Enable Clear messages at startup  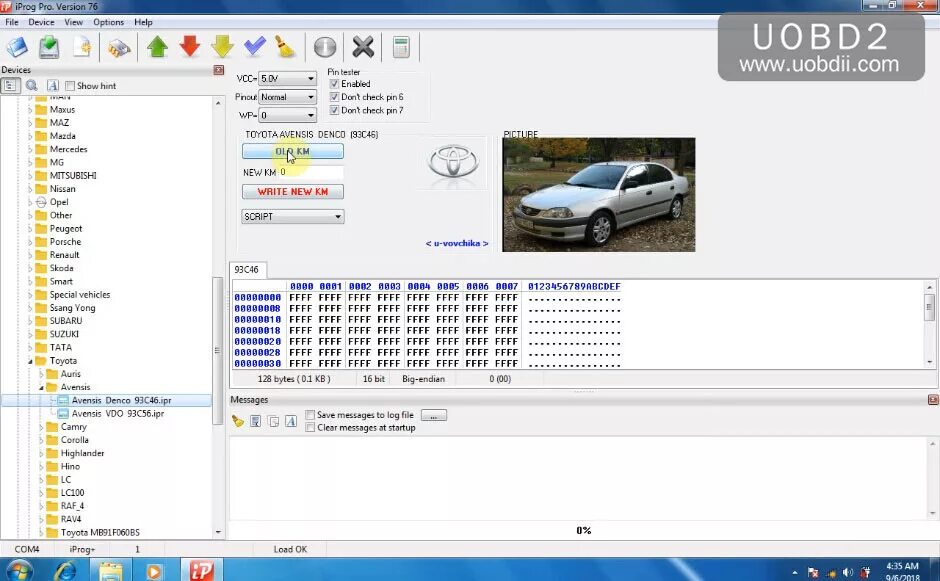click(310, 428)
